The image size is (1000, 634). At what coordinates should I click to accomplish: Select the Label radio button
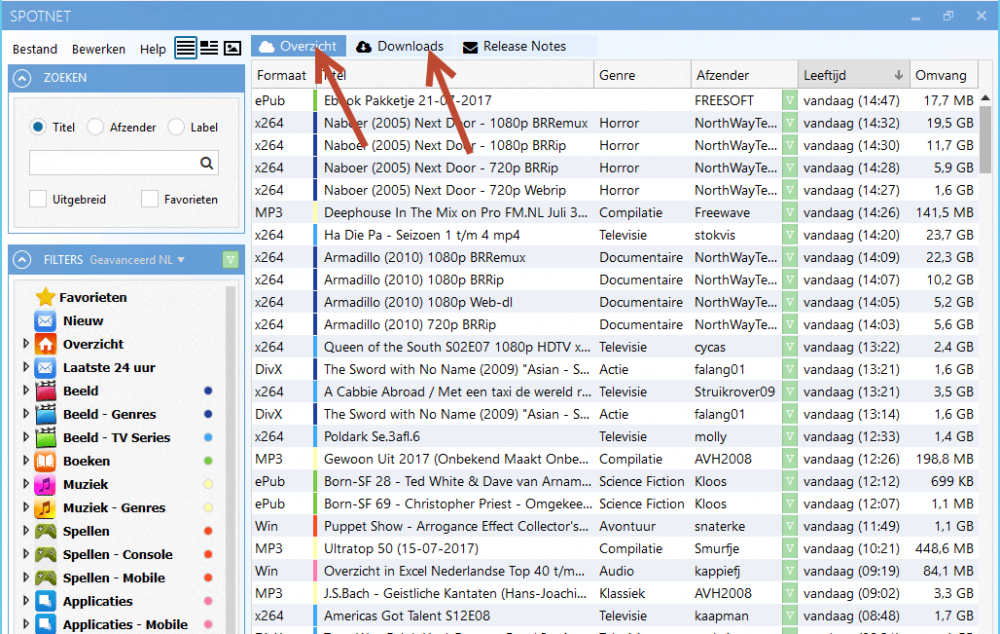click(176, 127)
